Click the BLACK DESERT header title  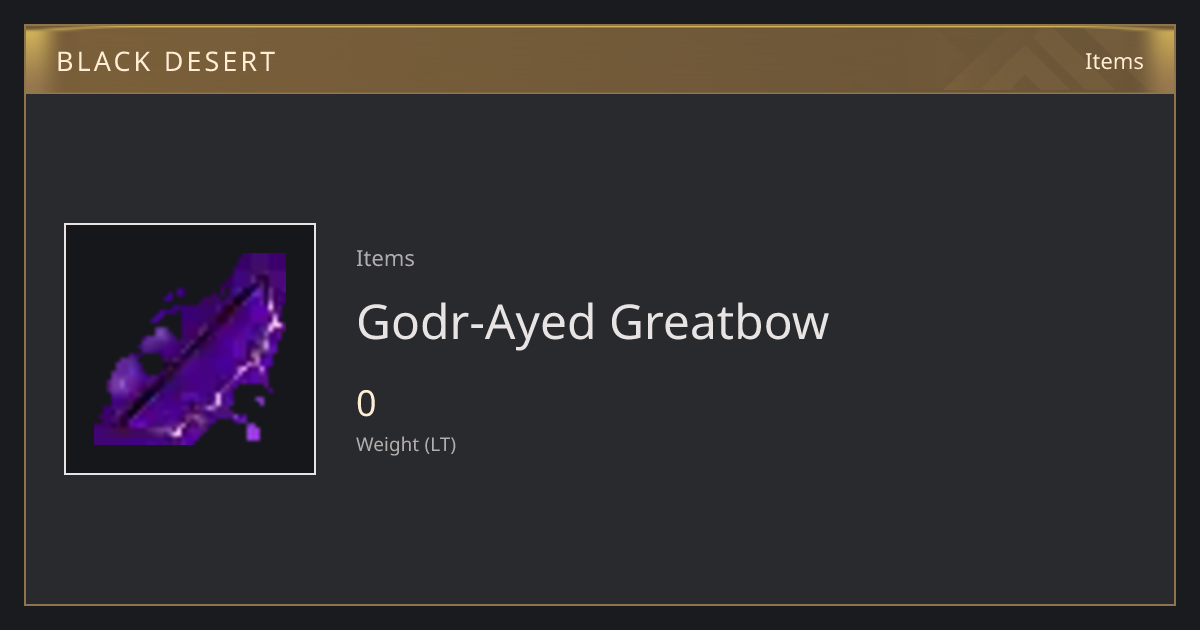[x=166, y=62]
